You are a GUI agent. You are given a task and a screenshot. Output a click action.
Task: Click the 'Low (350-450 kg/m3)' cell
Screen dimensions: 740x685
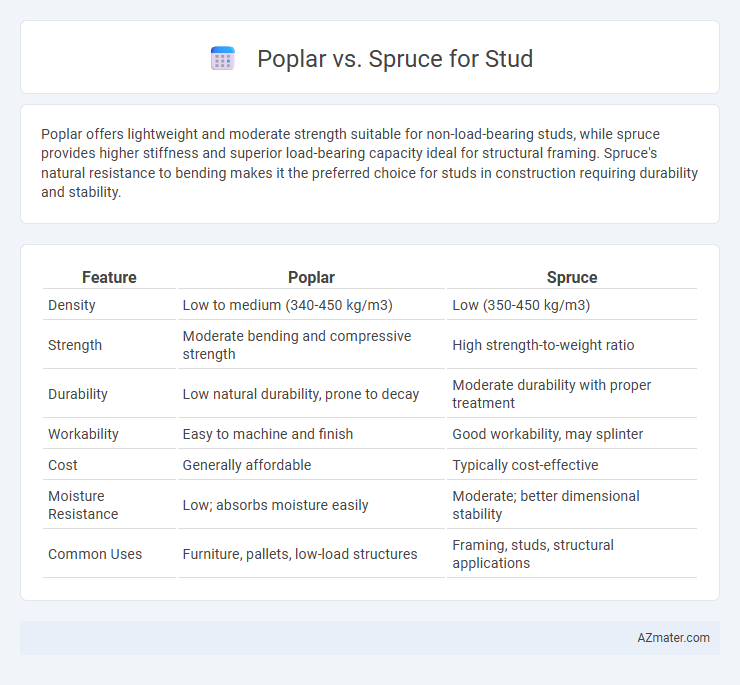pos(521,305)
